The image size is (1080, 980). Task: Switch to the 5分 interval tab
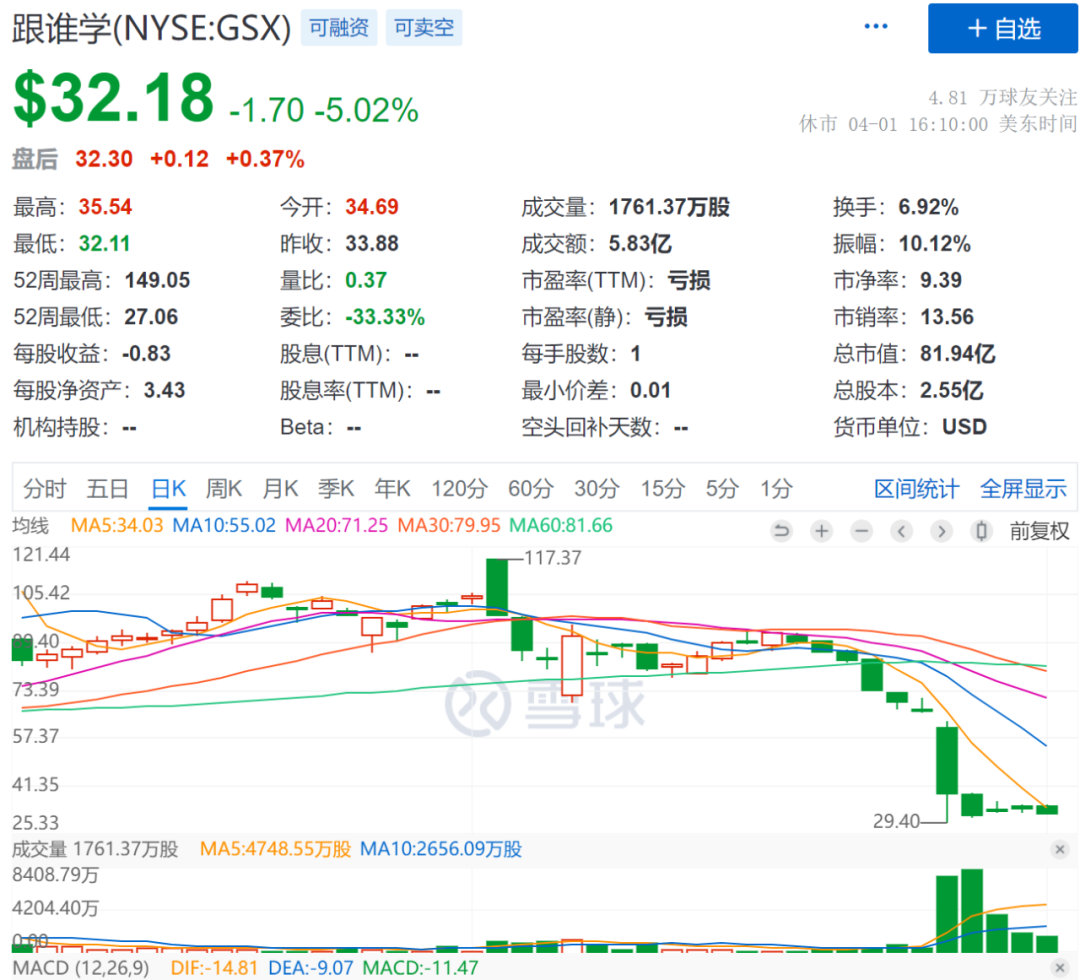click(722, 488)
